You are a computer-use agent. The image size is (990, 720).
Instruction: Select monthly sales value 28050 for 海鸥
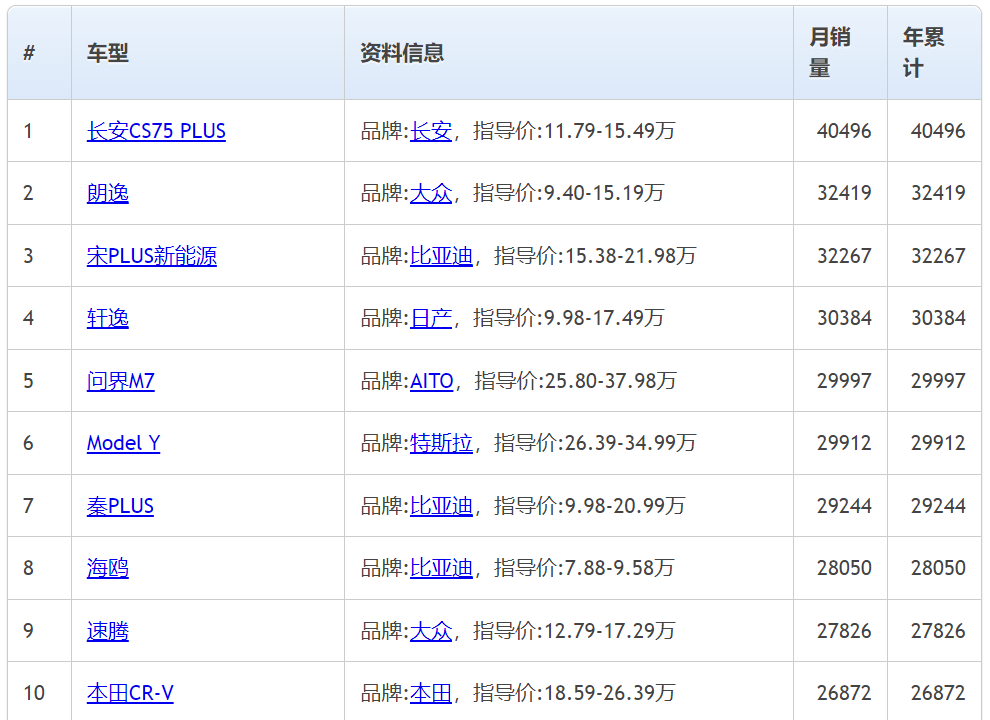[844, 568]
